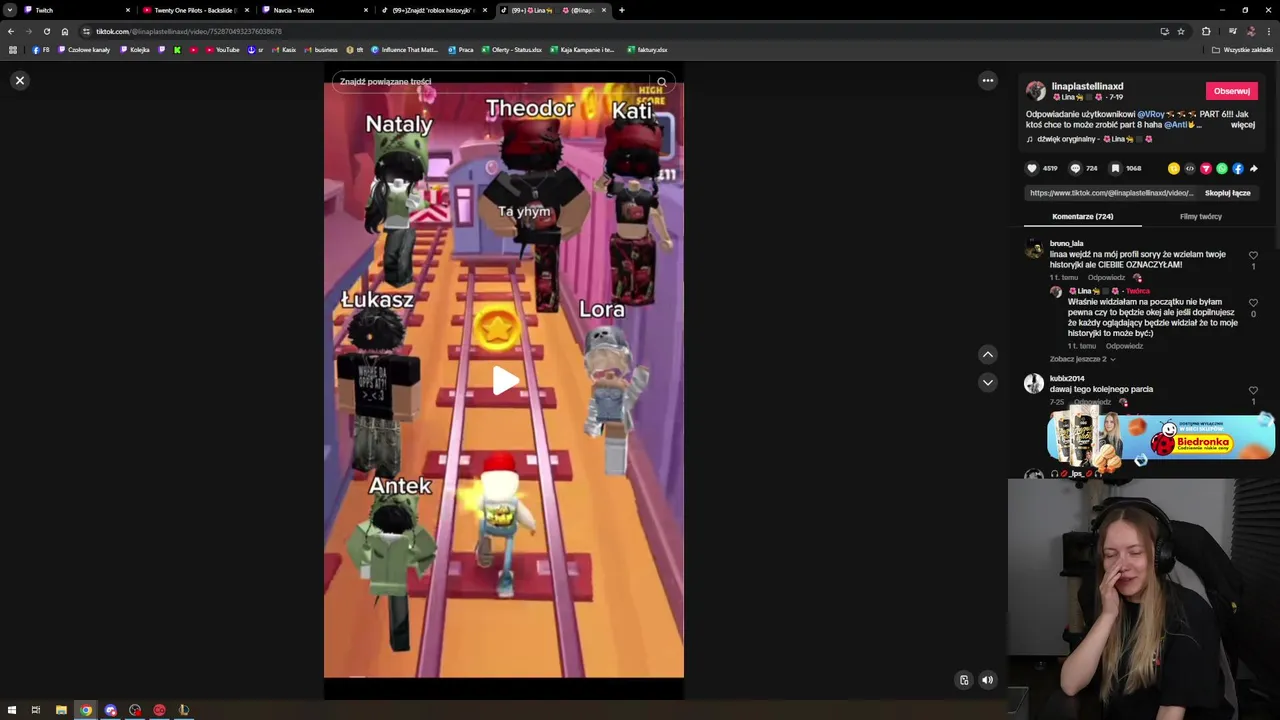Open 'Czołowe kanały' bookmark
The width and height of the screenshot is (1280, 720).
(x=83, y=50)
